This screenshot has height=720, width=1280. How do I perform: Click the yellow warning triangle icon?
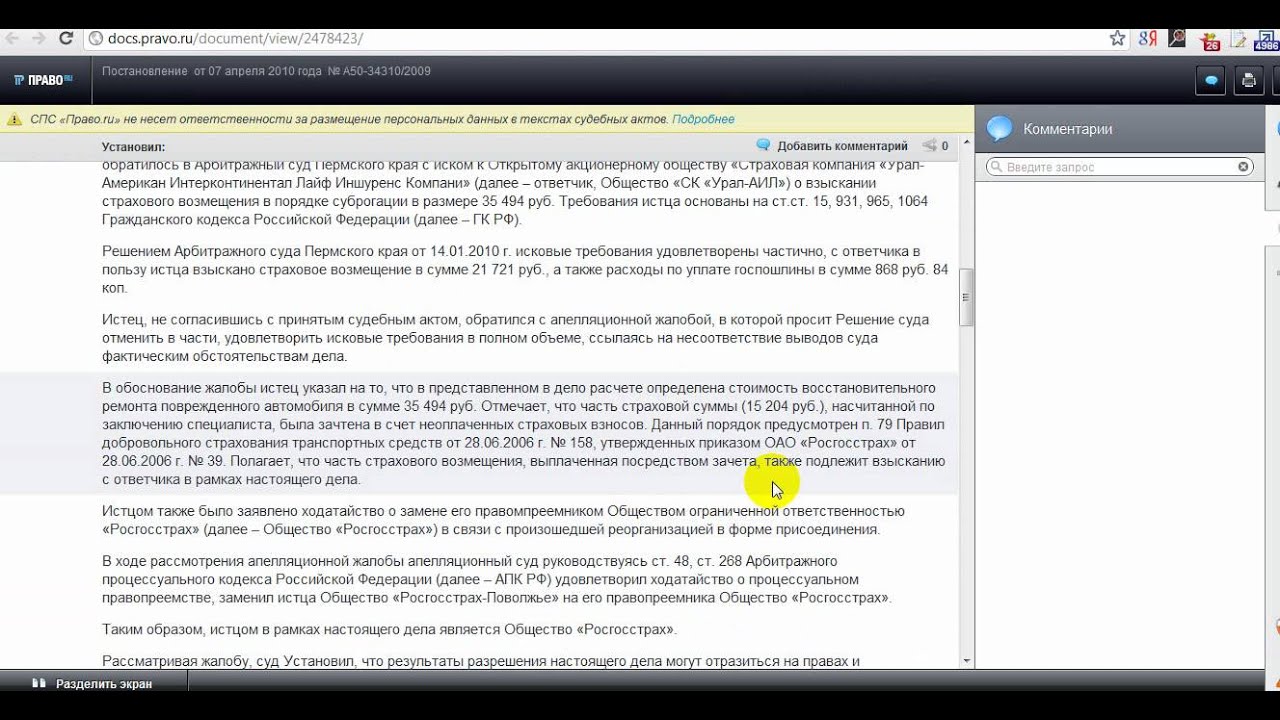[14, 119]
